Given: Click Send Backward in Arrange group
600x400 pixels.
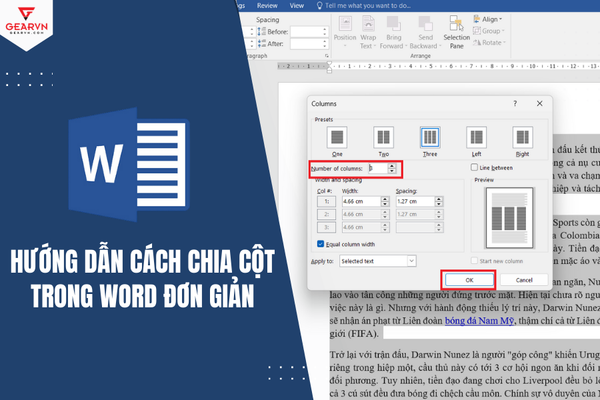Looking at the screenshot, I should [425, 31].
